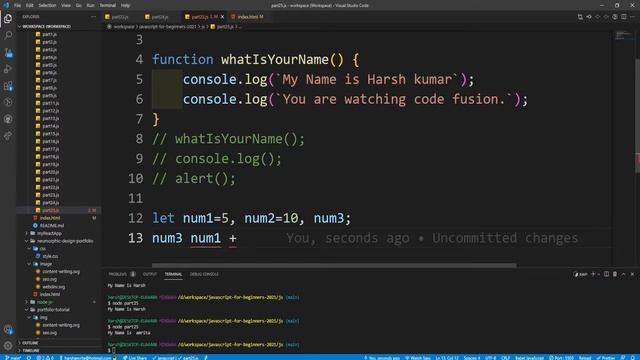This screenshot has height=360, width=640.
Task: Change language mode Babel JavaScript
Action: point(529,358)
